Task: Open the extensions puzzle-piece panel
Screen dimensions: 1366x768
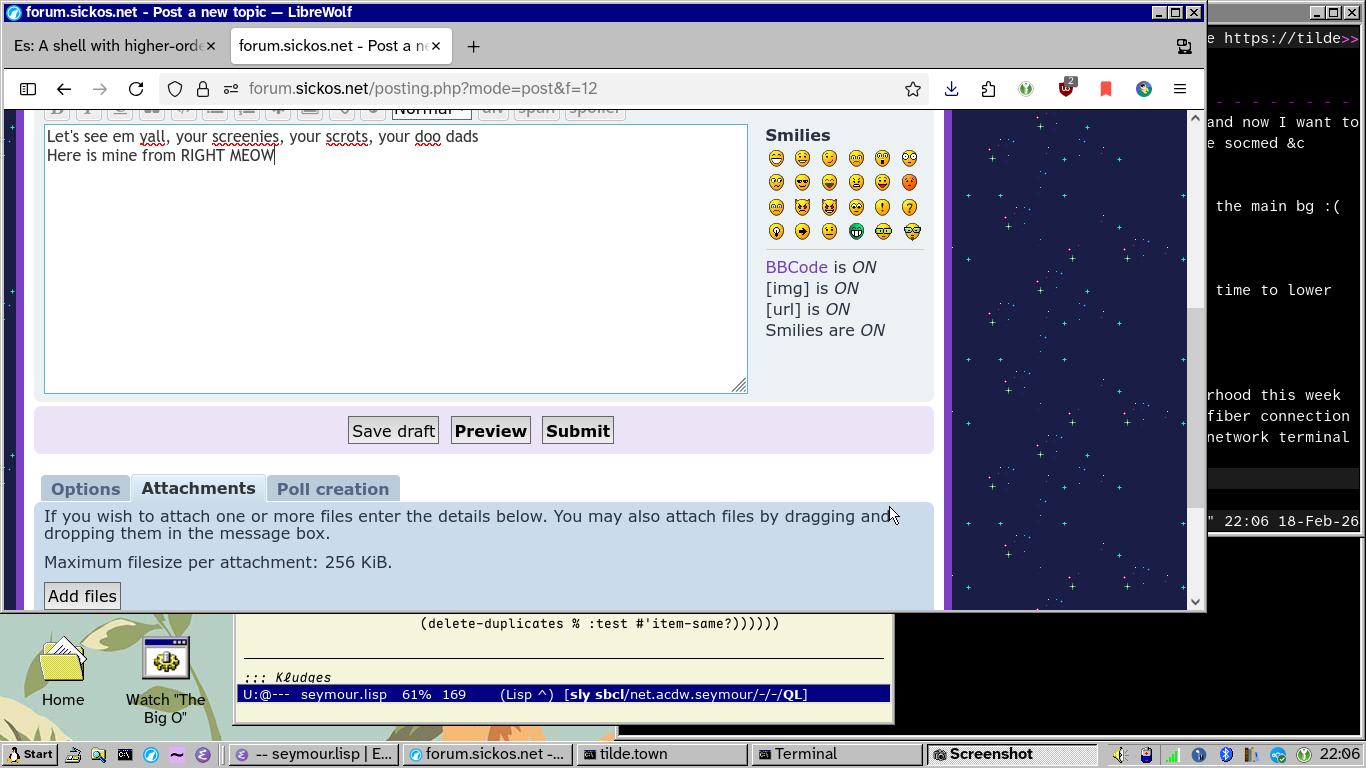Action: pyautogui.click(x=989, y=88)
